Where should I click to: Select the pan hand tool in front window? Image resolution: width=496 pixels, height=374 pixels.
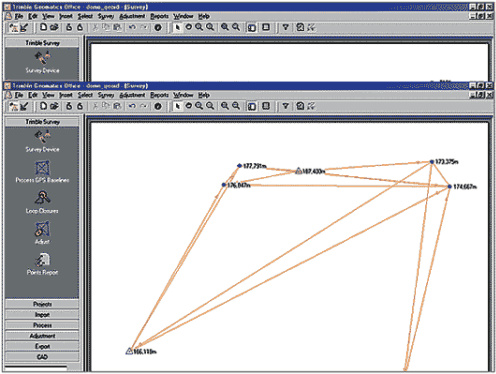[x=189, y=106]
